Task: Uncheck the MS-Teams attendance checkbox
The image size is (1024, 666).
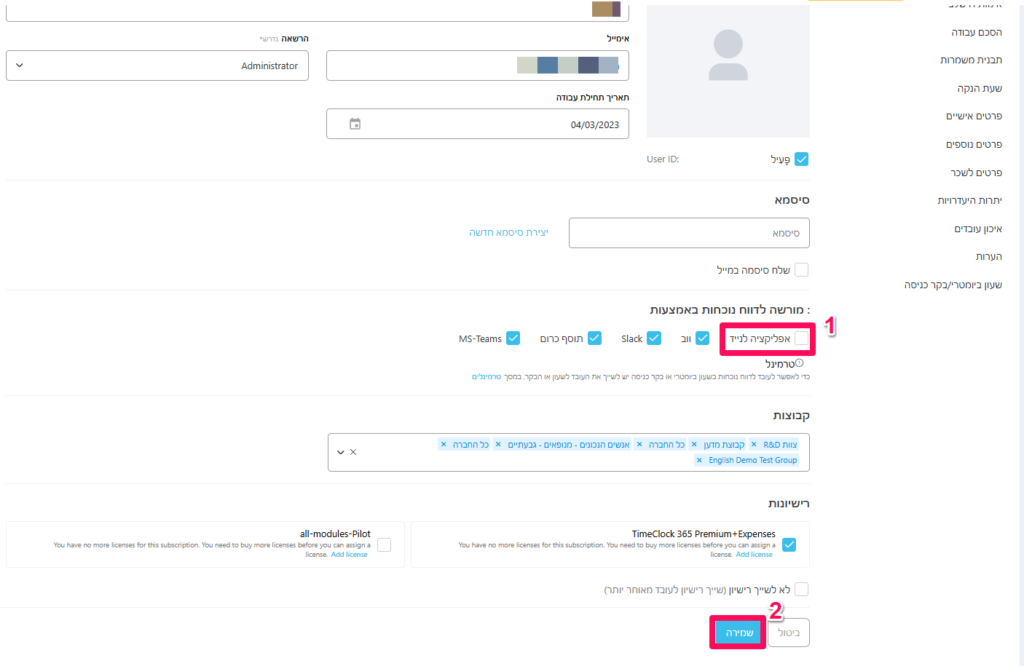Action: (x=513, y=339)
